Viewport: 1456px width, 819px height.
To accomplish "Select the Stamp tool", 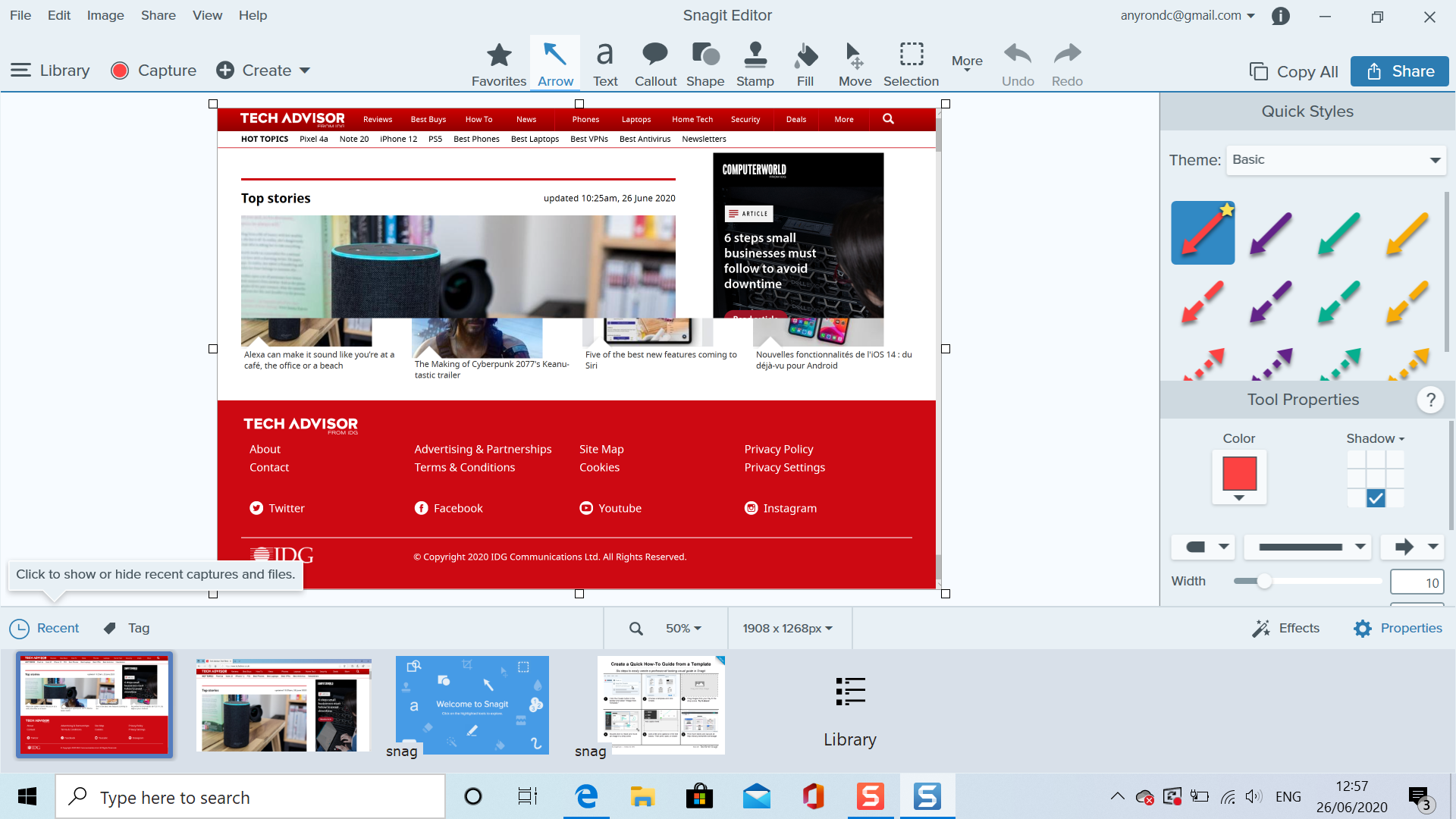I will click(x=755, y=64).
